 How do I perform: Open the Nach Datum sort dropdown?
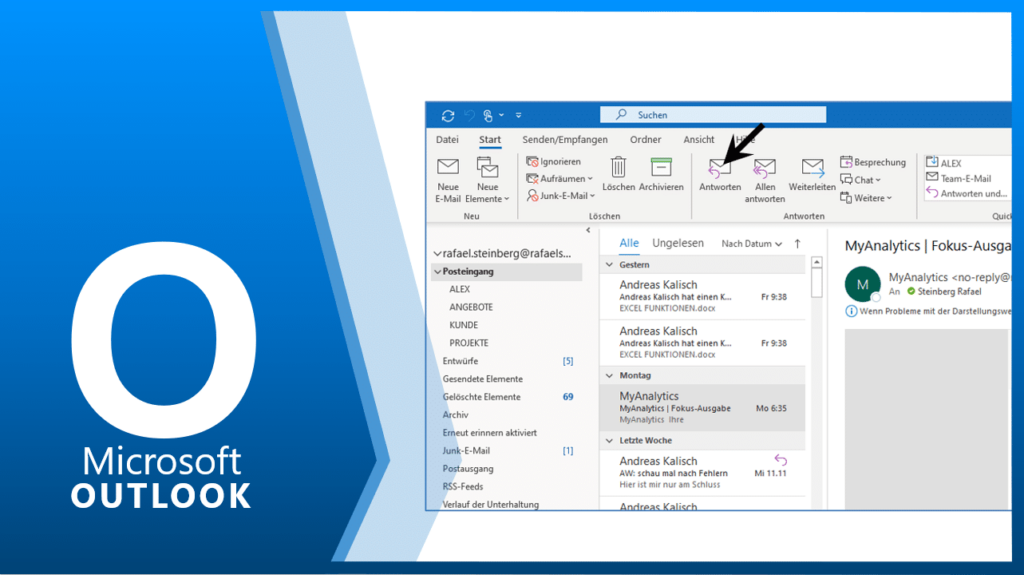751,244
